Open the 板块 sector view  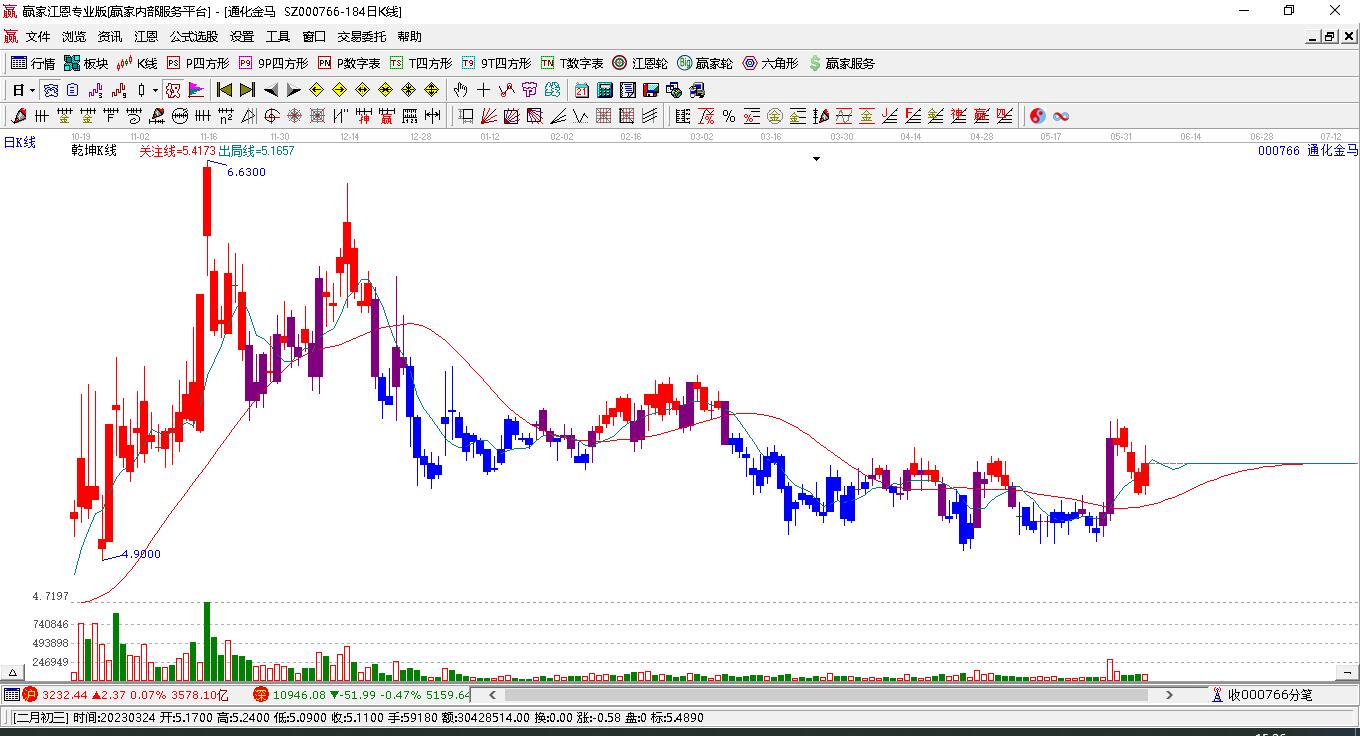pos(86,63)
